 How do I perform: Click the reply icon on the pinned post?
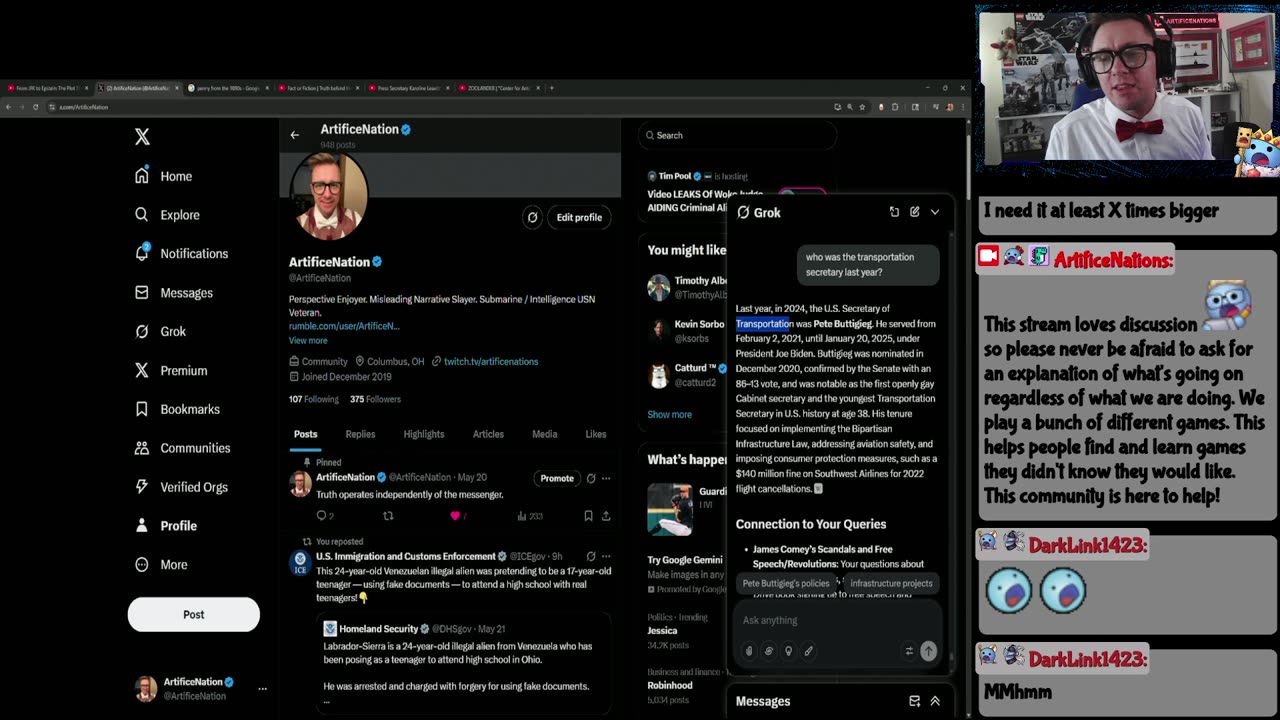coord(322,516)
